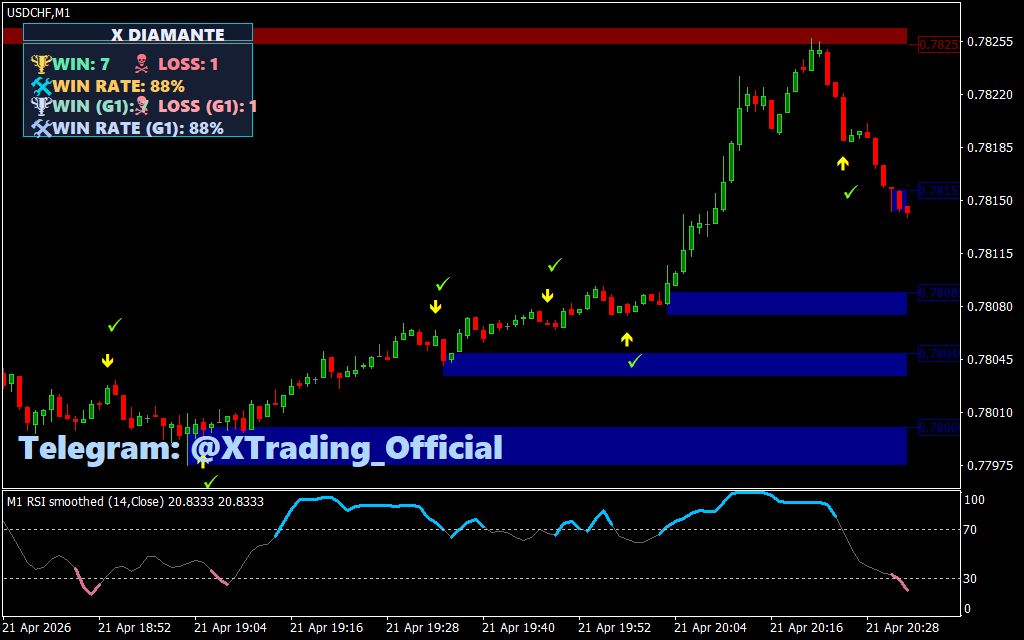Image resolution: width=1024 pixels, height=640 pixels.
Task: Select the red 0.7825 price label
Action: [938, 44]
